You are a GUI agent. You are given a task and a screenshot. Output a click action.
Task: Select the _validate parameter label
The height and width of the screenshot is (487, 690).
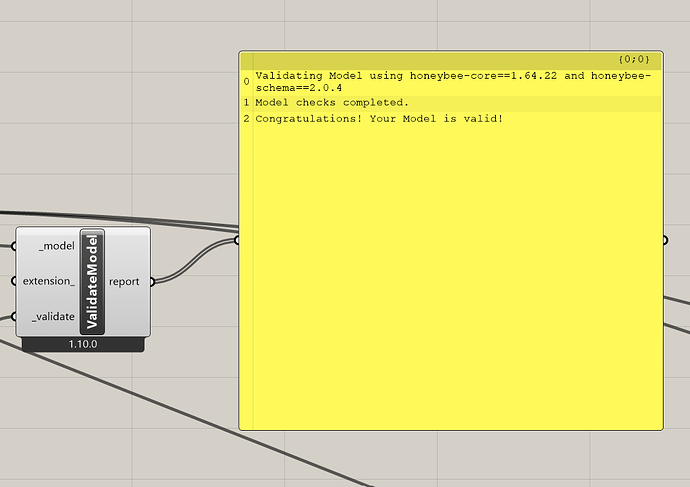[x=53, y=316]
